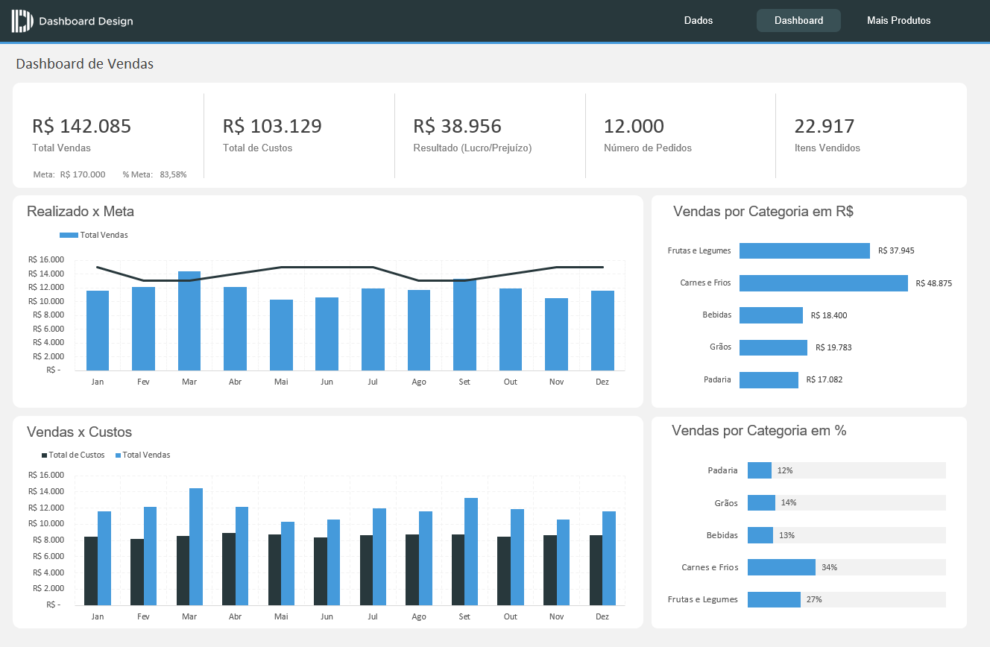Open the Mais Produtos page

[x=898, y=20]
